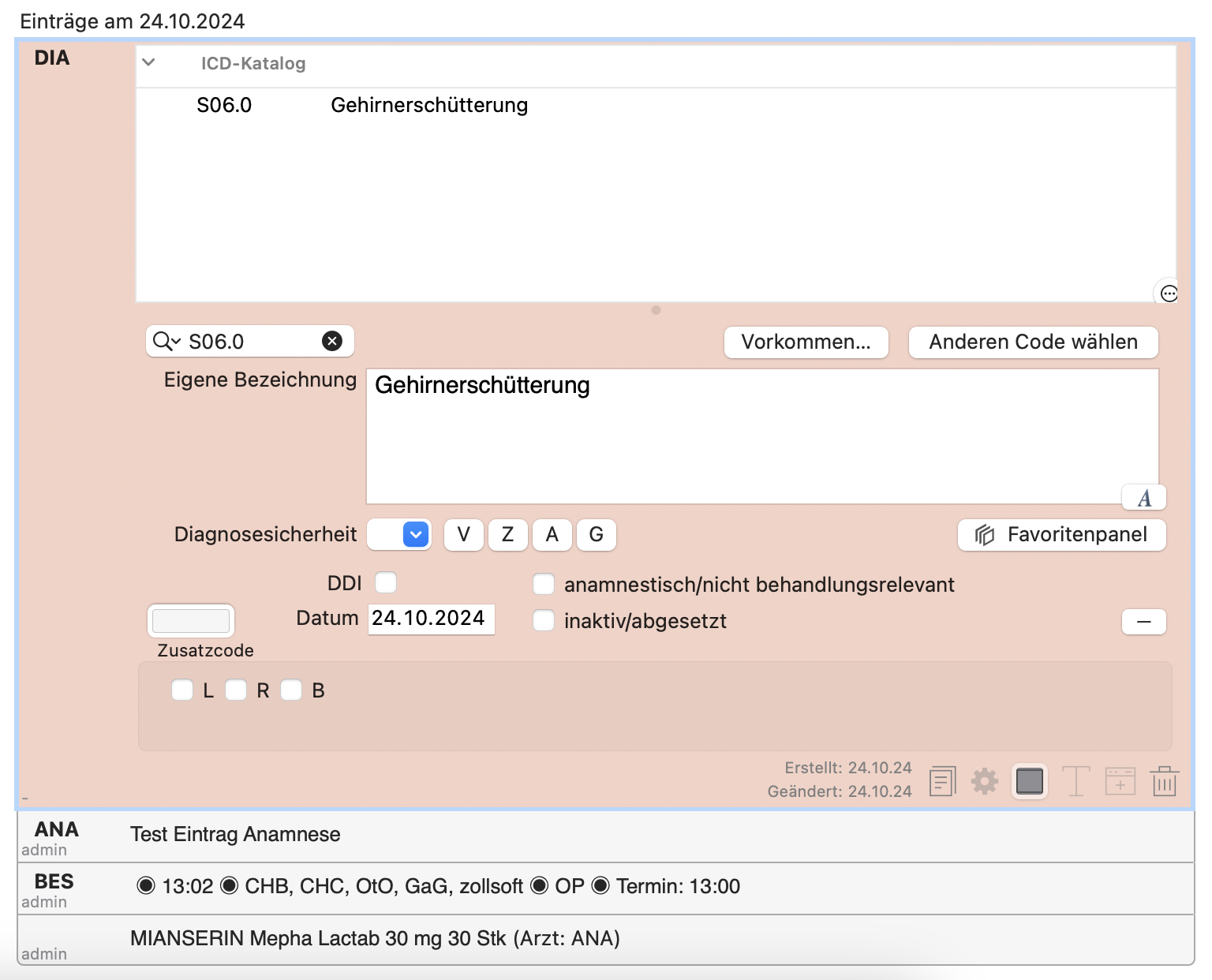Image resolution: width=1212 pixels, height=980 pixels.
Task: Set diagnosis certainty to Z
Action: point(508,534)
